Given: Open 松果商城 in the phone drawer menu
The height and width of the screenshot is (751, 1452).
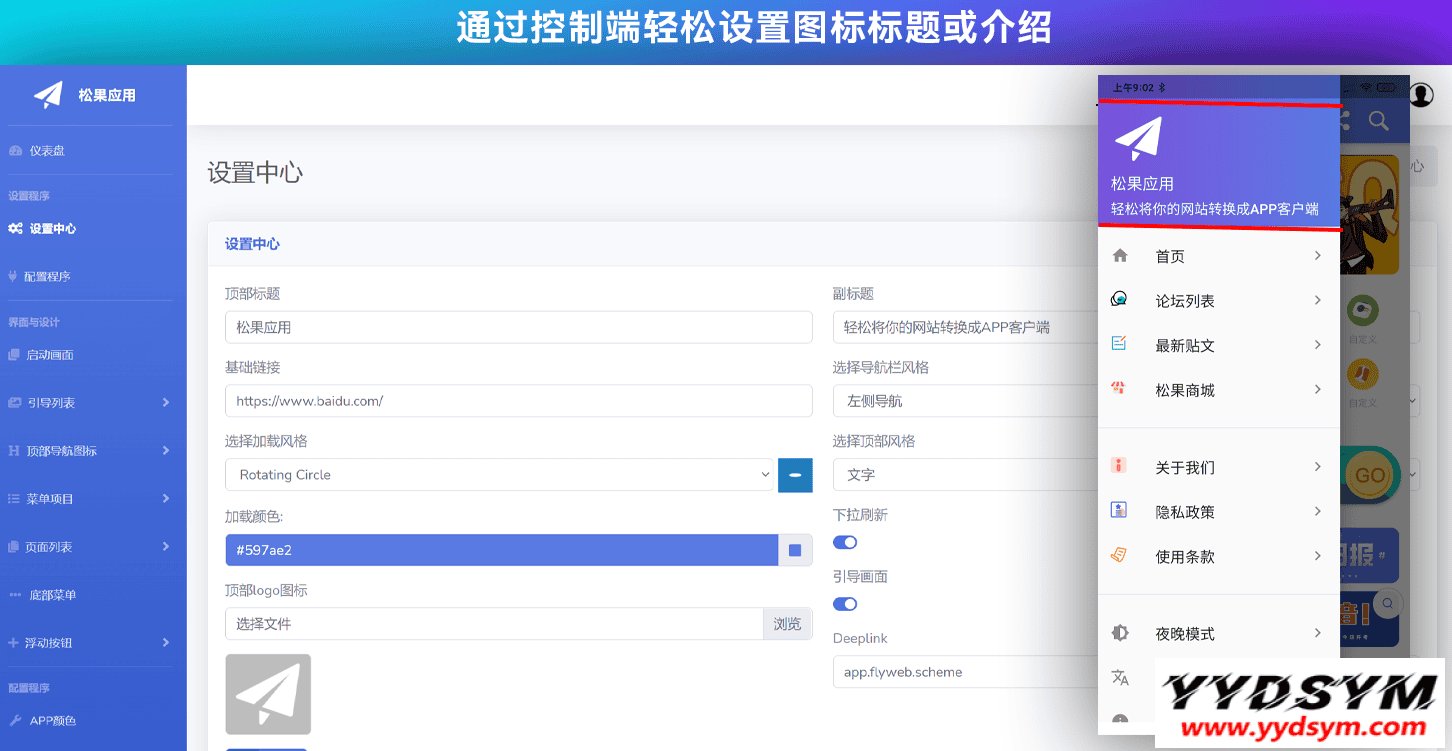Looking at the screenshot, I should (1218, 390).
